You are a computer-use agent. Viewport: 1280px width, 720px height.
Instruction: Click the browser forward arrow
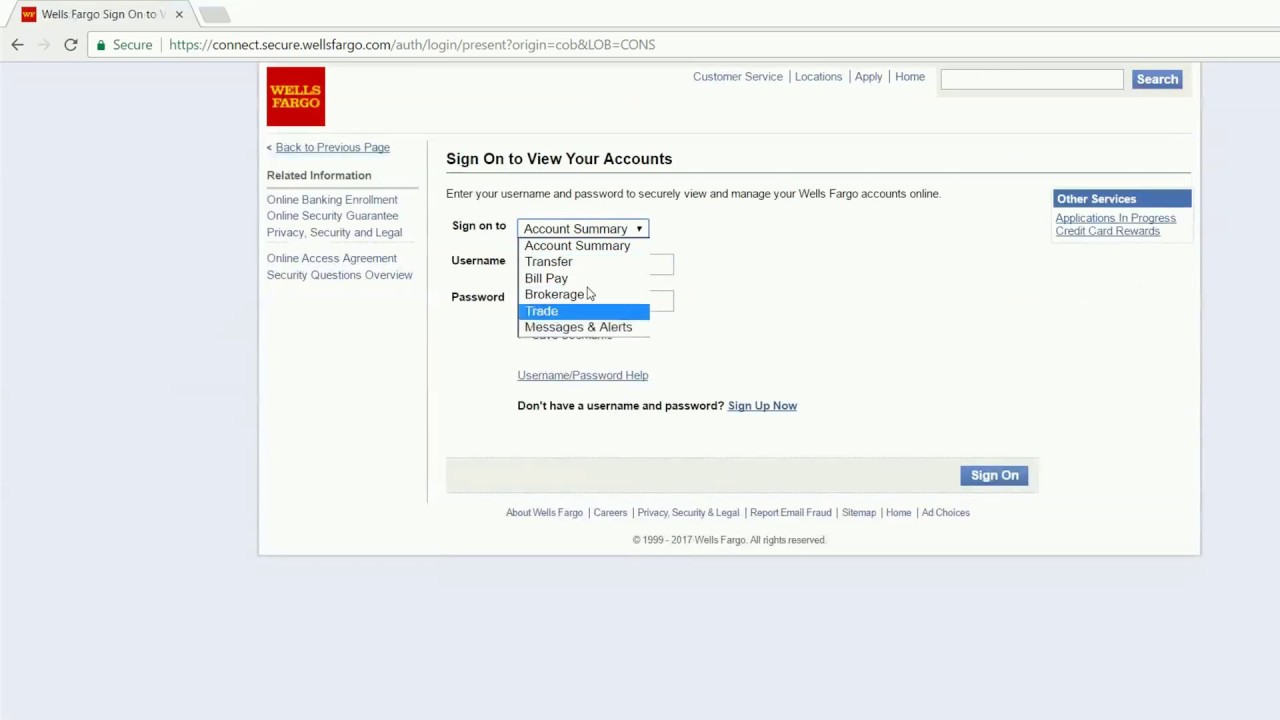click(x=43, y=44)
